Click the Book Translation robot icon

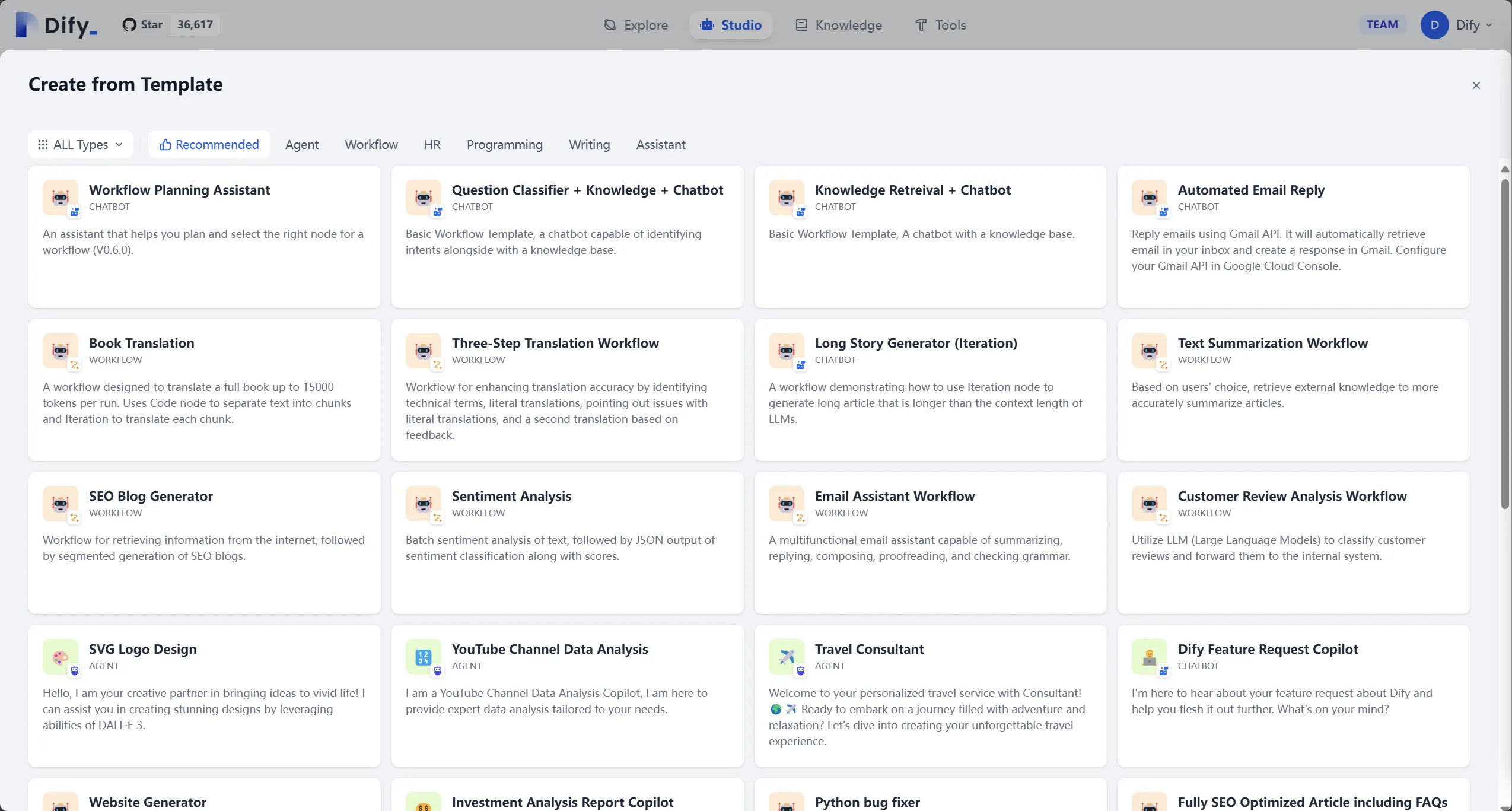pos(60,351)
